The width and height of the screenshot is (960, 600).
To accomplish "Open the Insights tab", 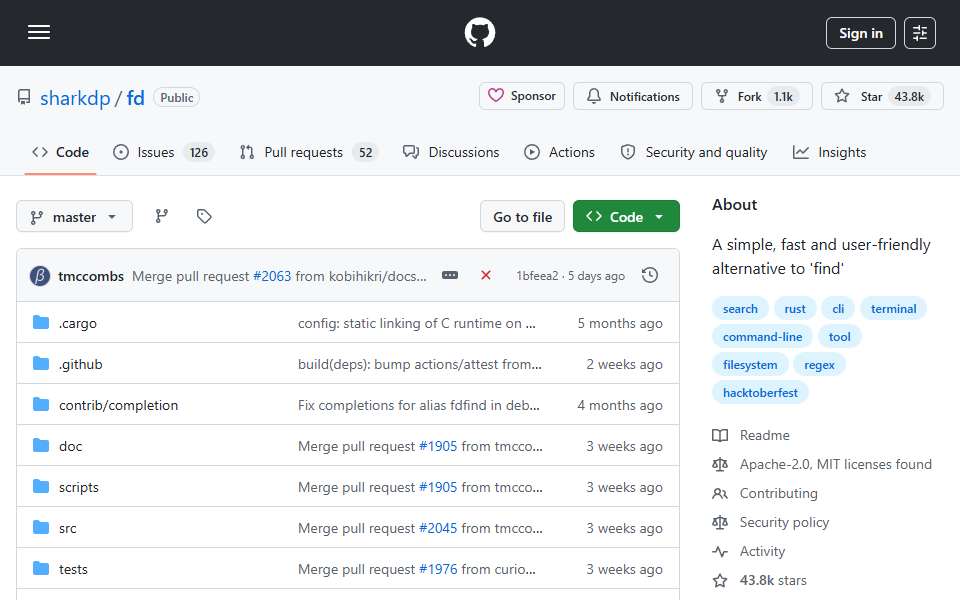I will click(829, 152).
